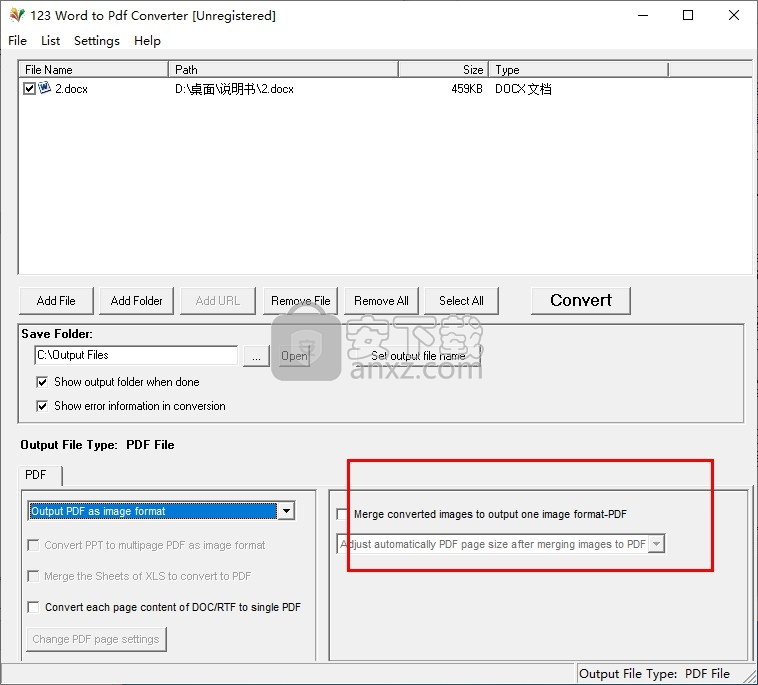Click the DOCX 文档 type cell

point(523,89)
